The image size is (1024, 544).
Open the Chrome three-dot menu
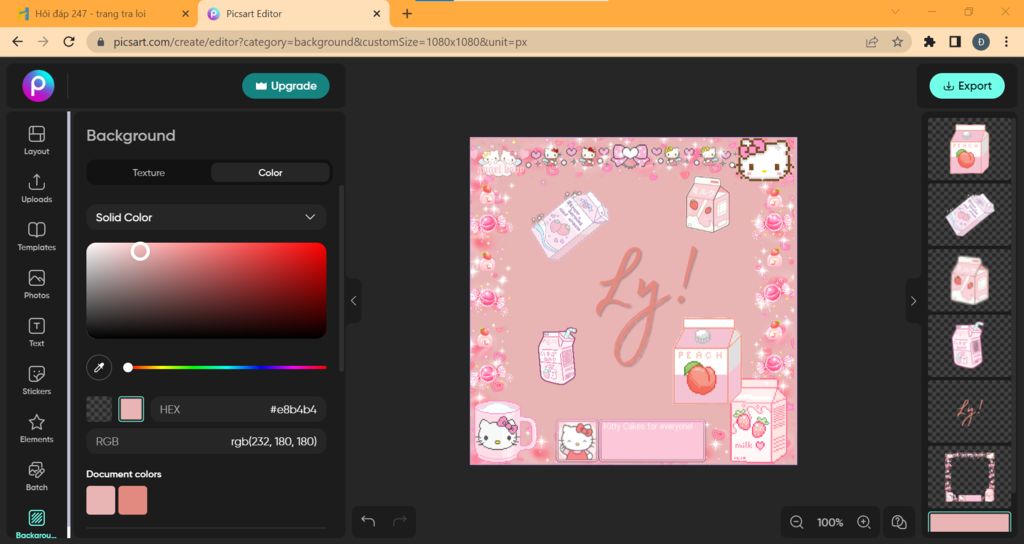click(x=1006, y=42)
